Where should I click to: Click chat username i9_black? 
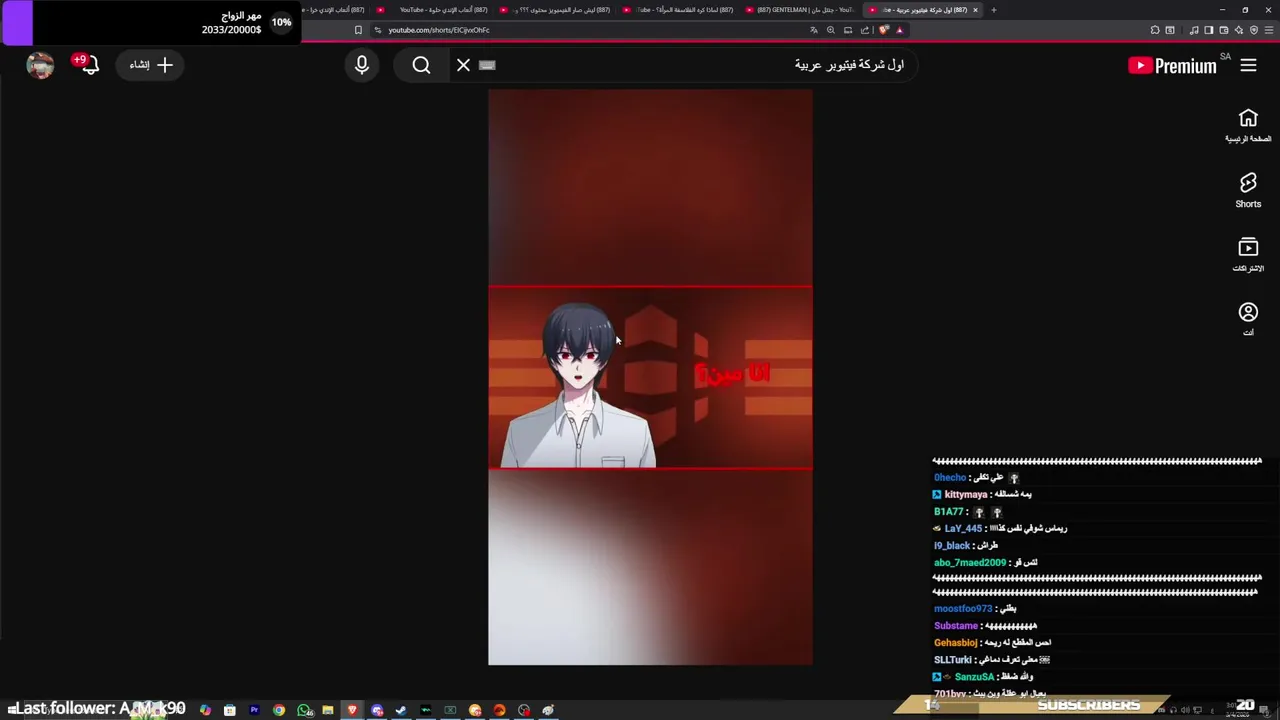pos(952,545)
